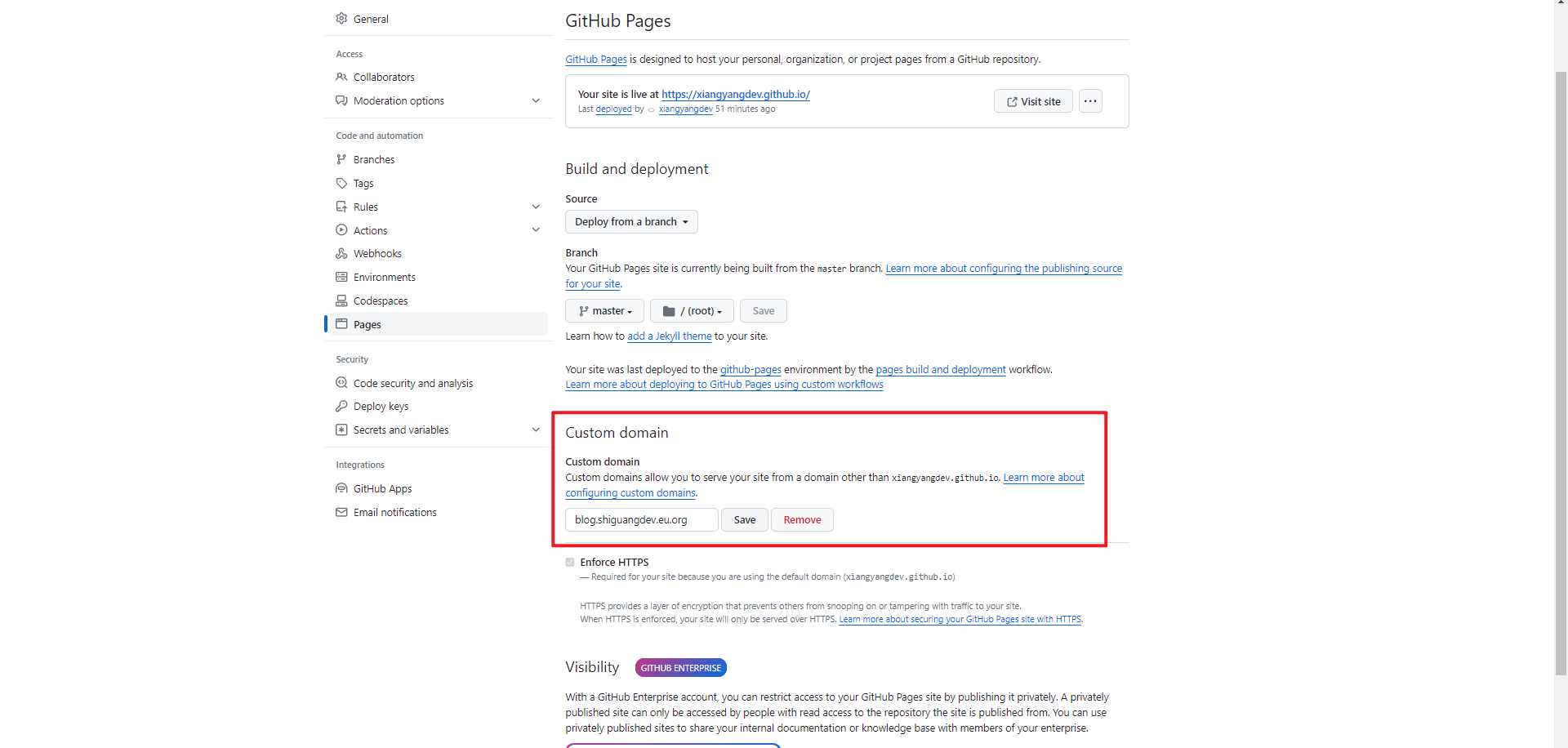The height and width of the screenshot is (748, 1568).
Task: Click the GITHUB ENTERPRISE badge
Action: [681, 668]
